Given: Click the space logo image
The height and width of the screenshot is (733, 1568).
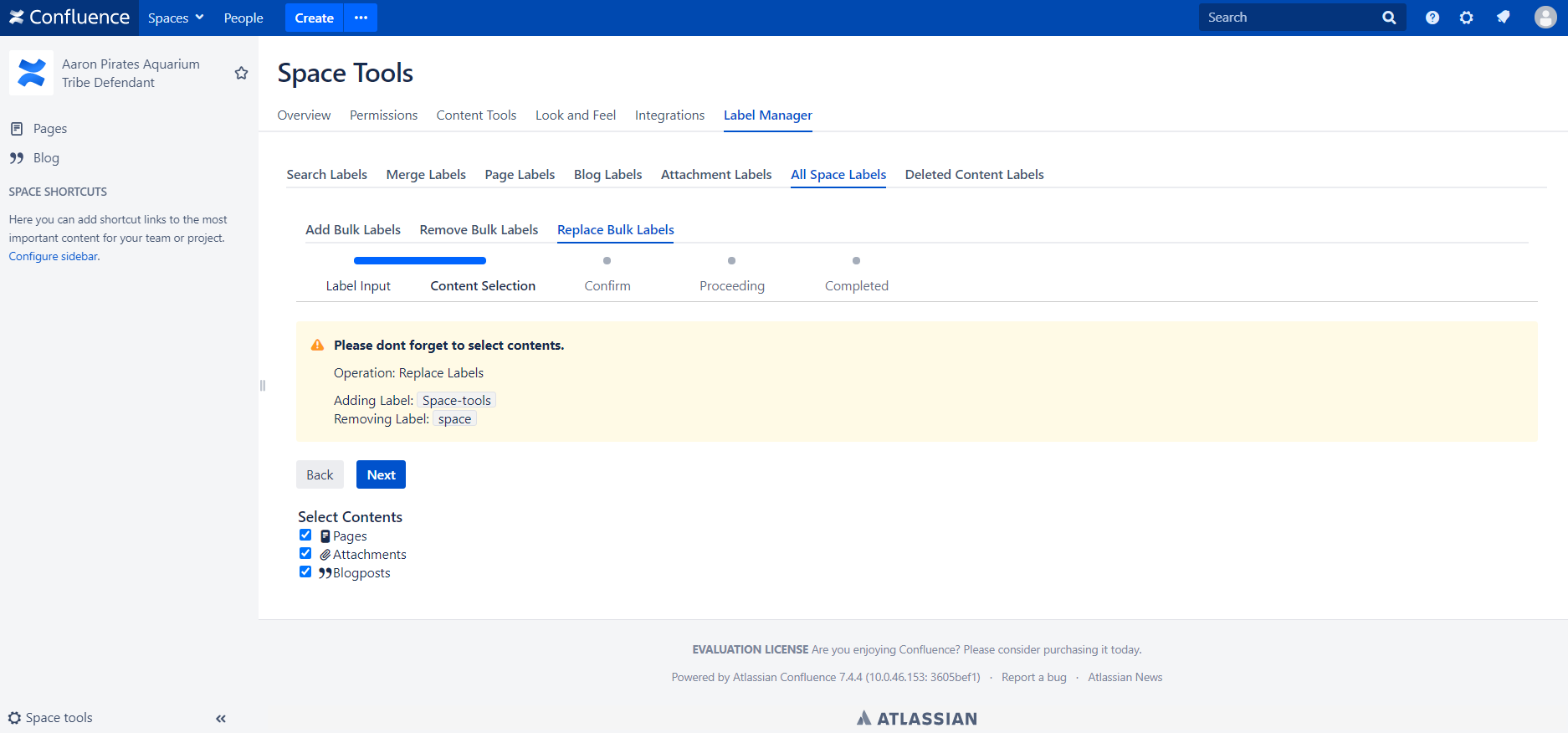Looking at the screenshot, I should tap(31, 73).
